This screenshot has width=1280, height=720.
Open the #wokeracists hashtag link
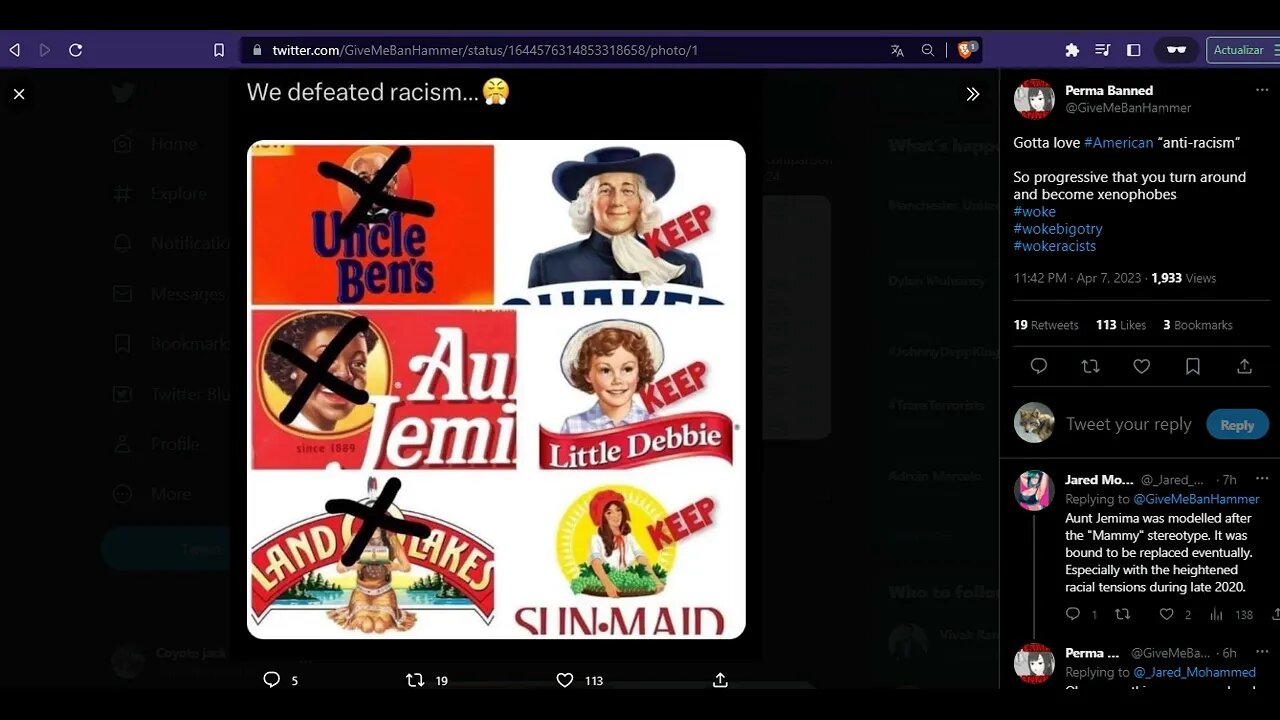(x=1055, y=246)
